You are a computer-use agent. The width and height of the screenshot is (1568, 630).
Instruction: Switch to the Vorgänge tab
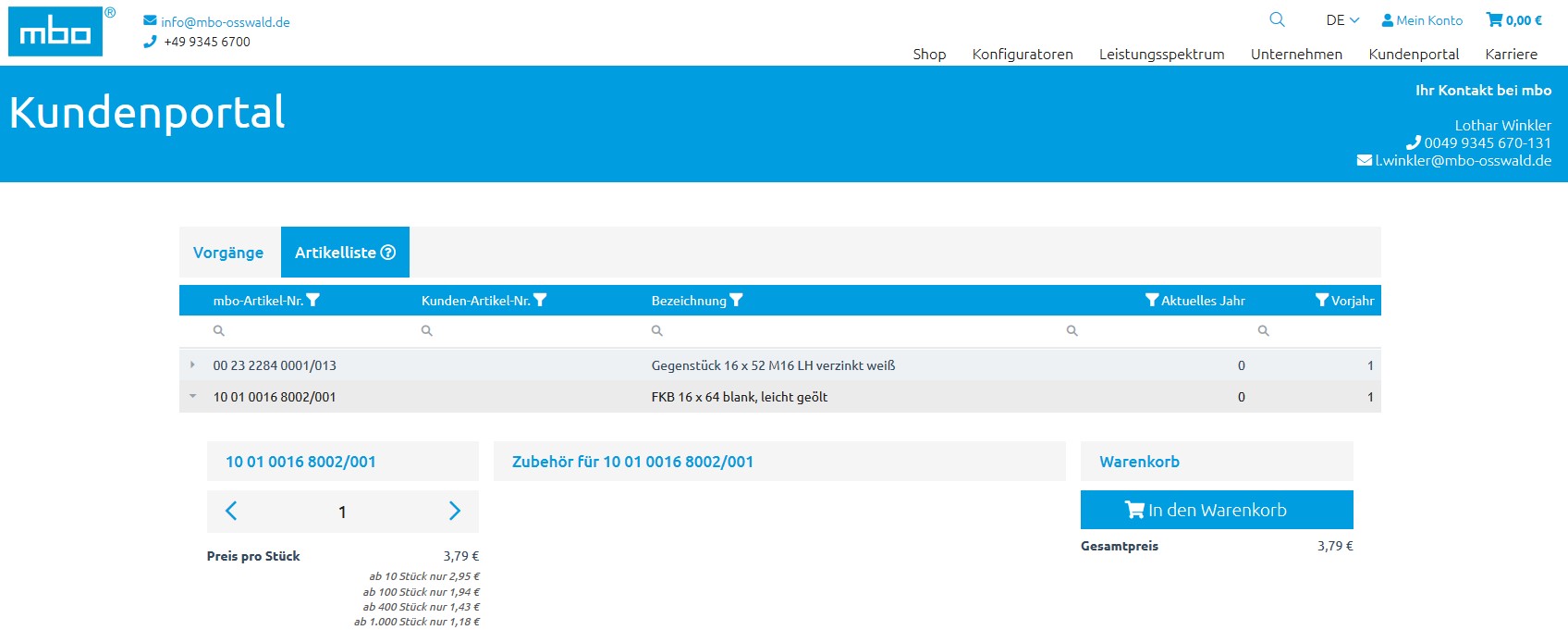point(228,253)
